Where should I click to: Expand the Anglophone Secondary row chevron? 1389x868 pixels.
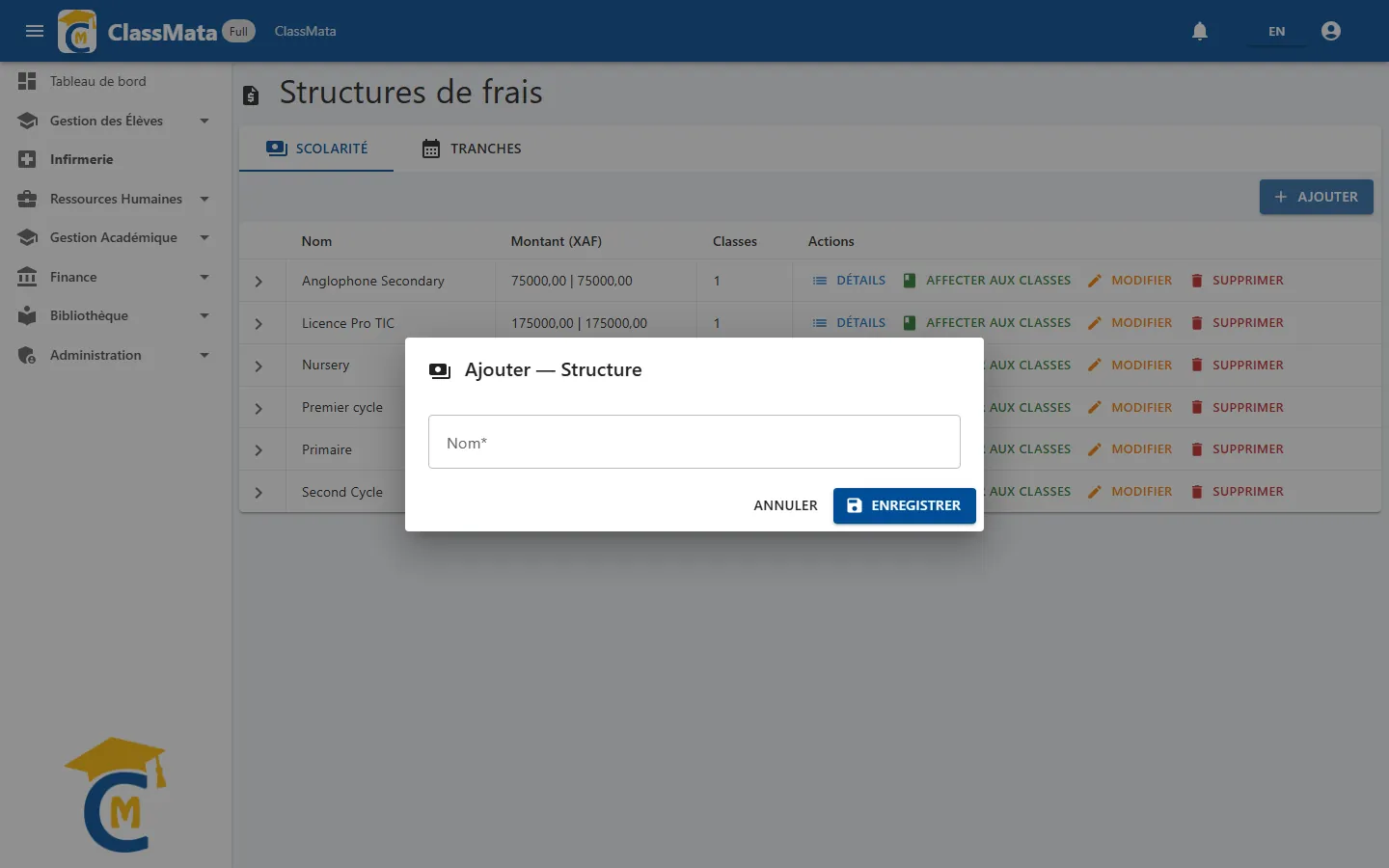(259, 282)
